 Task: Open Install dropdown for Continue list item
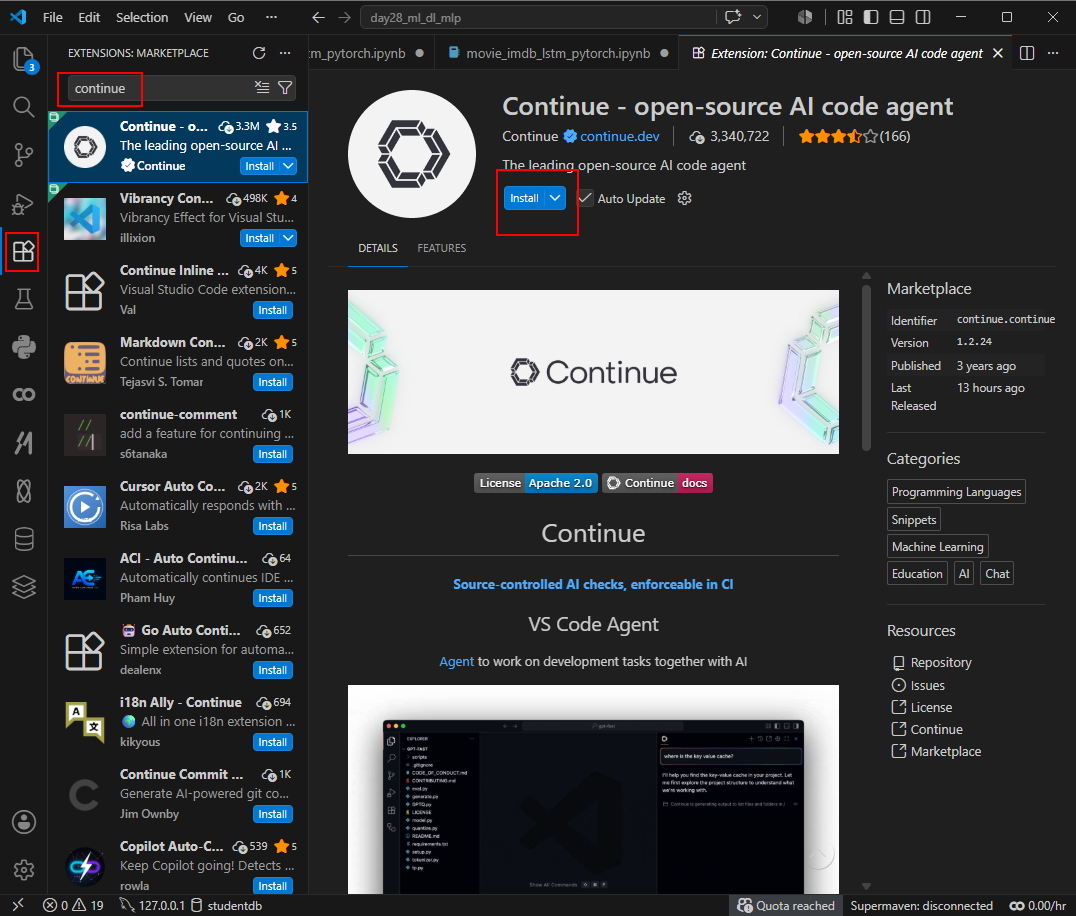coord(288,166)
